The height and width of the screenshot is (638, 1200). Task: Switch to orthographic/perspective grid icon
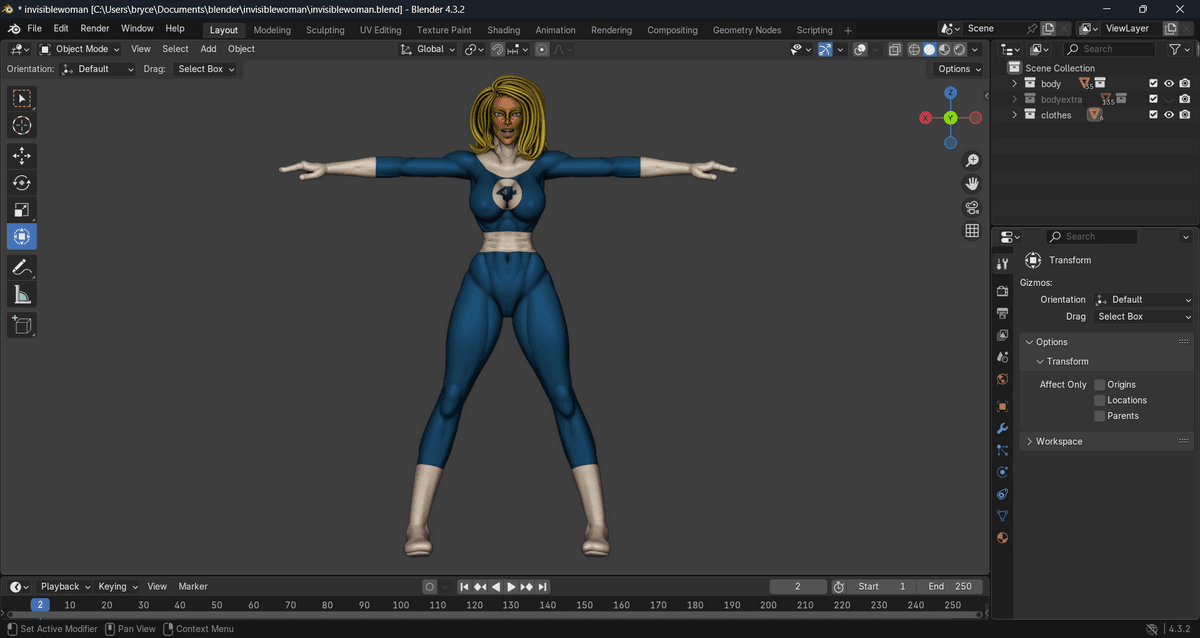[971, 231]
